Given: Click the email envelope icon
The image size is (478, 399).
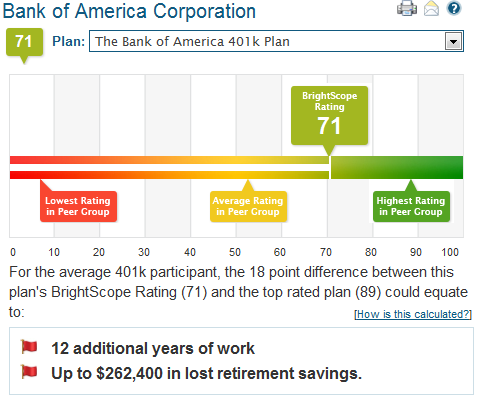Looking at the screenshot, I should pyautogui.click(x=431, y=8).
